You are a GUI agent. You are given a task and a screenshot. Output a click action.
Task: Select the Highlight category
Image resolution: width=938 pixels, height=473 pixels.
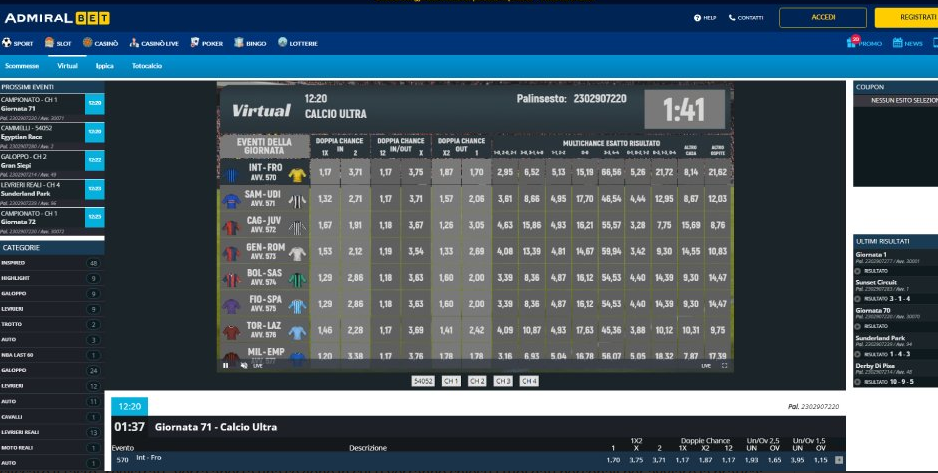(52, 278)
